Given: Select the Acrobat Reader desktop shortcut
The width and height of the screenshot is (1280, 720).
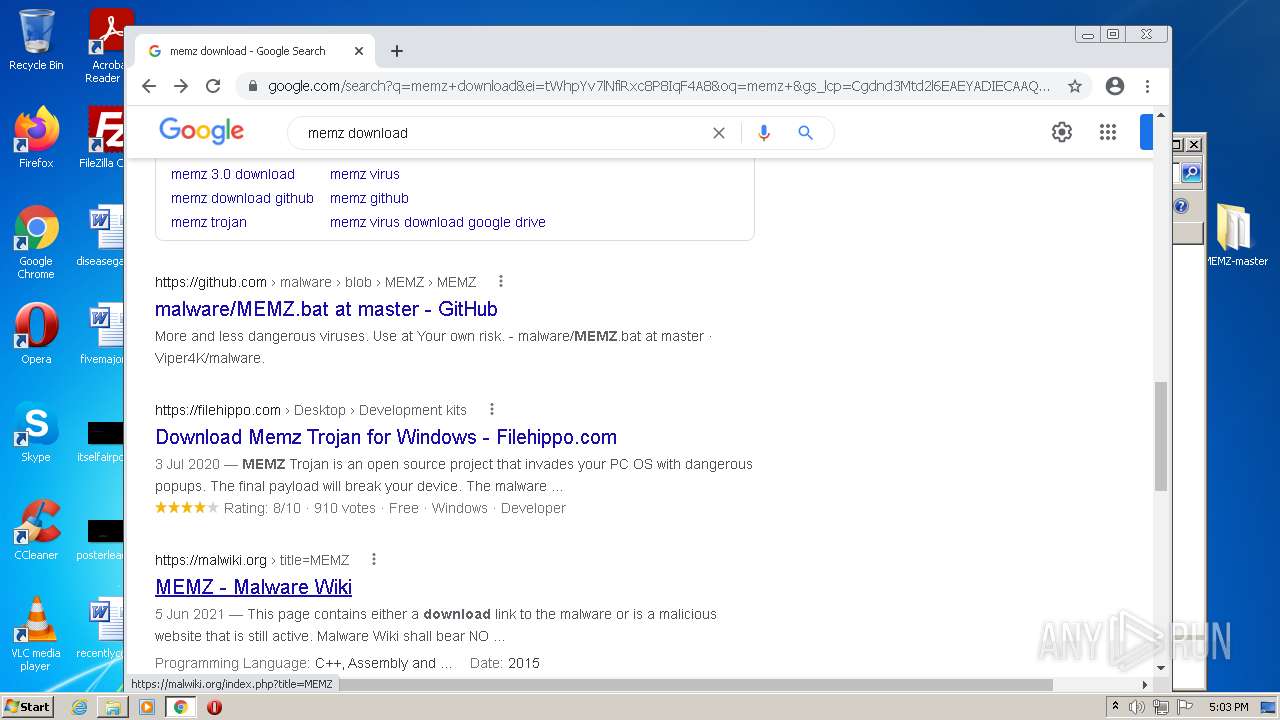Looking at the screenshot, I should [106, 46].
